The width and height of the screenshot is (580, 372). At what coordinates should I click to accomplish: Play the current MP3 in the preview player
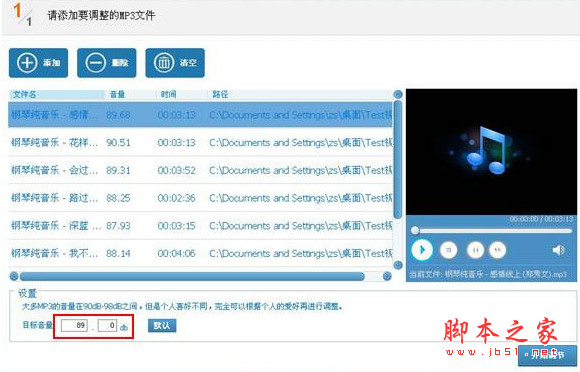pos(422,250)
